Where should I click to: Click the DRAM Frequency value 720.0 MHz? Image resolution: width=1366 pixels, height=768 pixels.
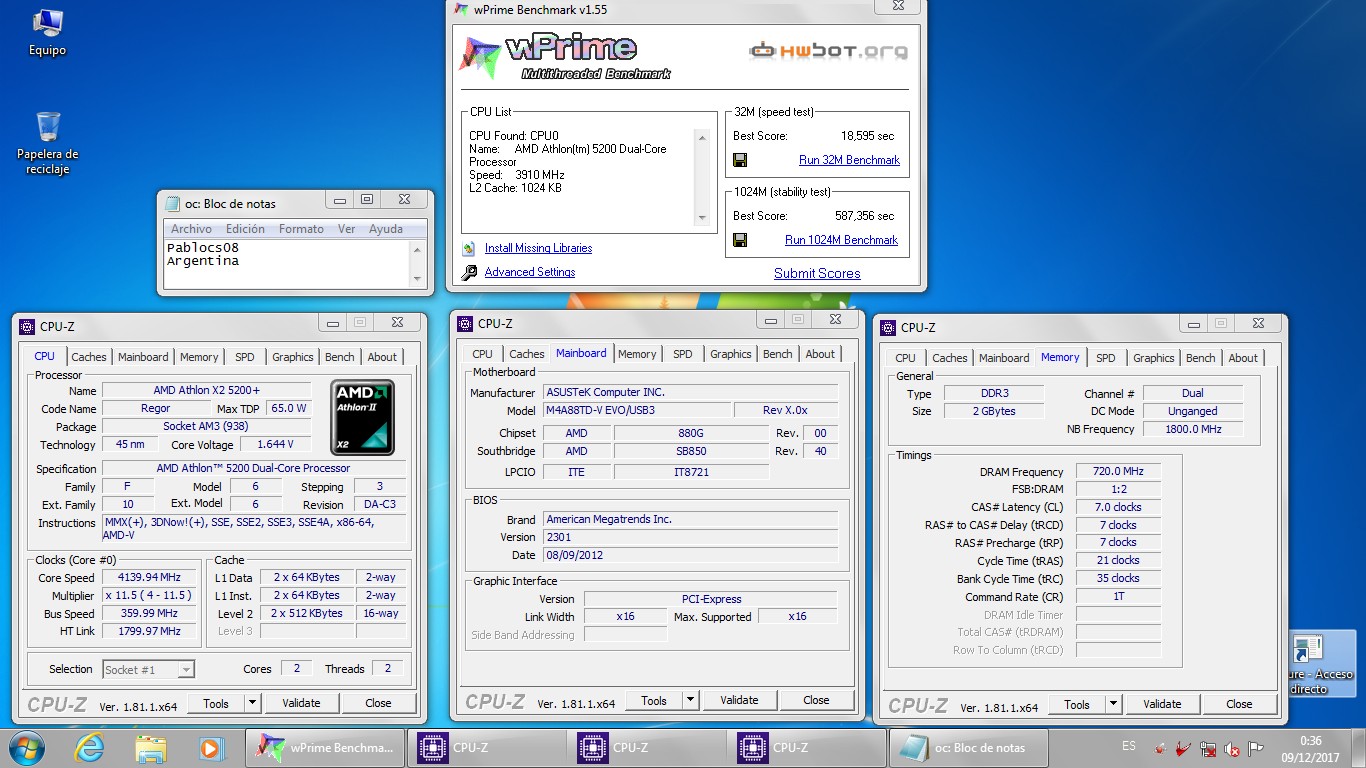(1118, 471)
